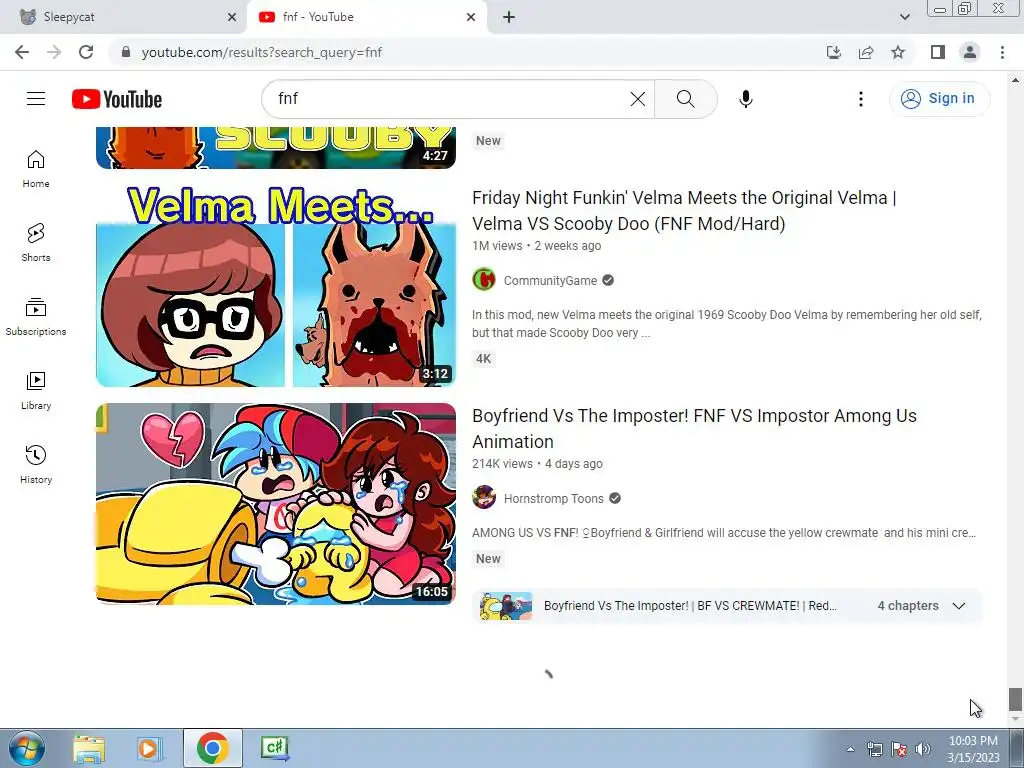Click the scrollbar down arrow
This screenshot has width=1024, height=768.
1015,718
